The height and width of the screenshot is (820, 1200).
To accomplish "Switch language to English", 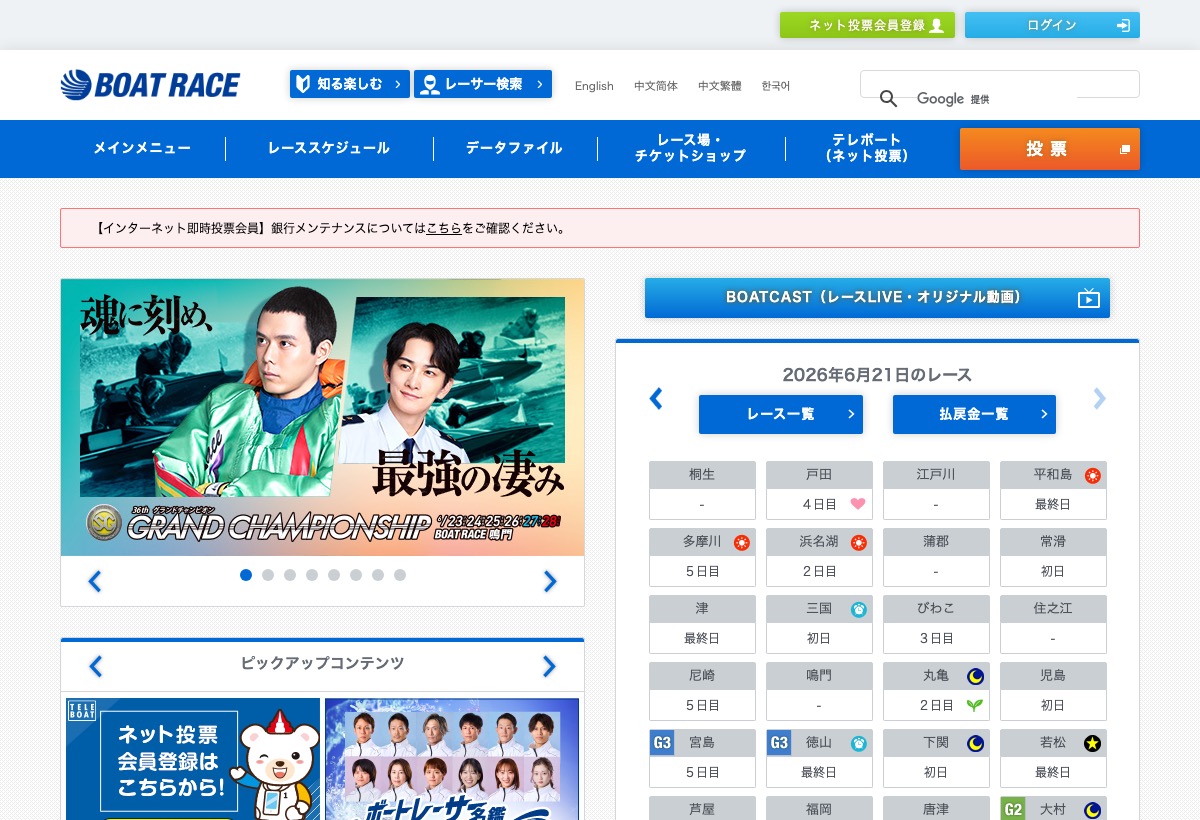I will (x=594, y=86).
